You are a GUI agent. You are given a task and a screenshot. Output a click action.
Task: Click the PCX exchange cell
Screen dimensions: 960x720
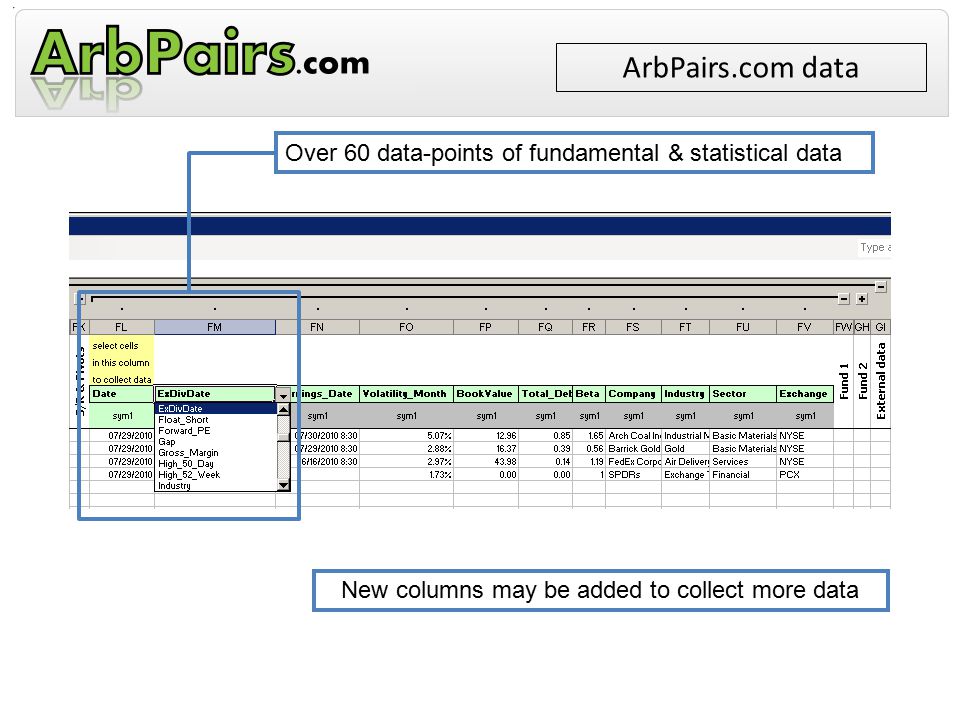(x=804, y=474)
